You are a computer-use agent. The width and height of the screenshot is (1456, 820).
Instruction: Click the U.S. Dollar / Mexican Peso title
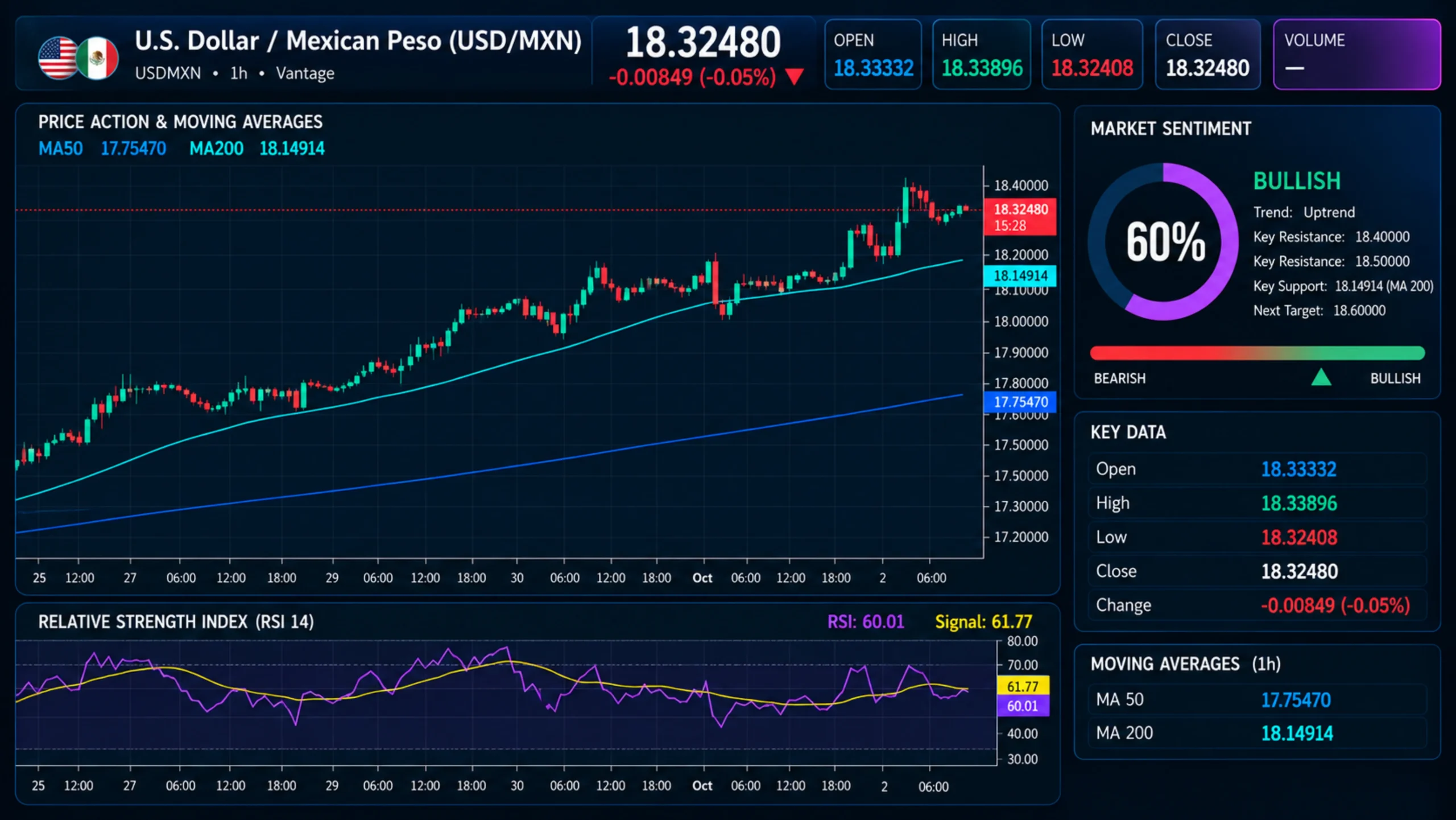pos(358,41)
